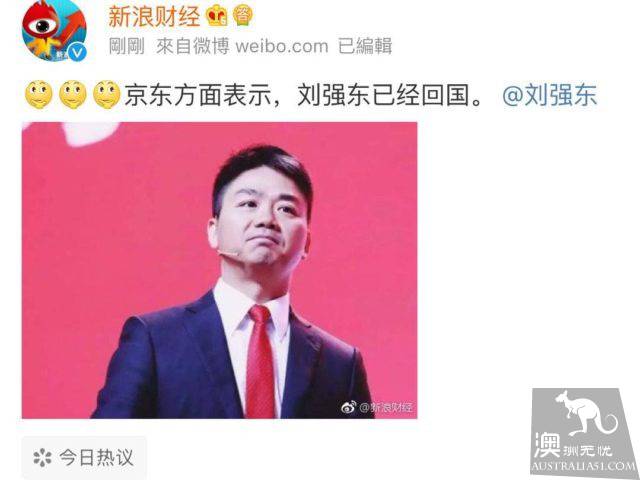Open the attached photo of the man
Screen dimensions: 640x480
(220, 270)
